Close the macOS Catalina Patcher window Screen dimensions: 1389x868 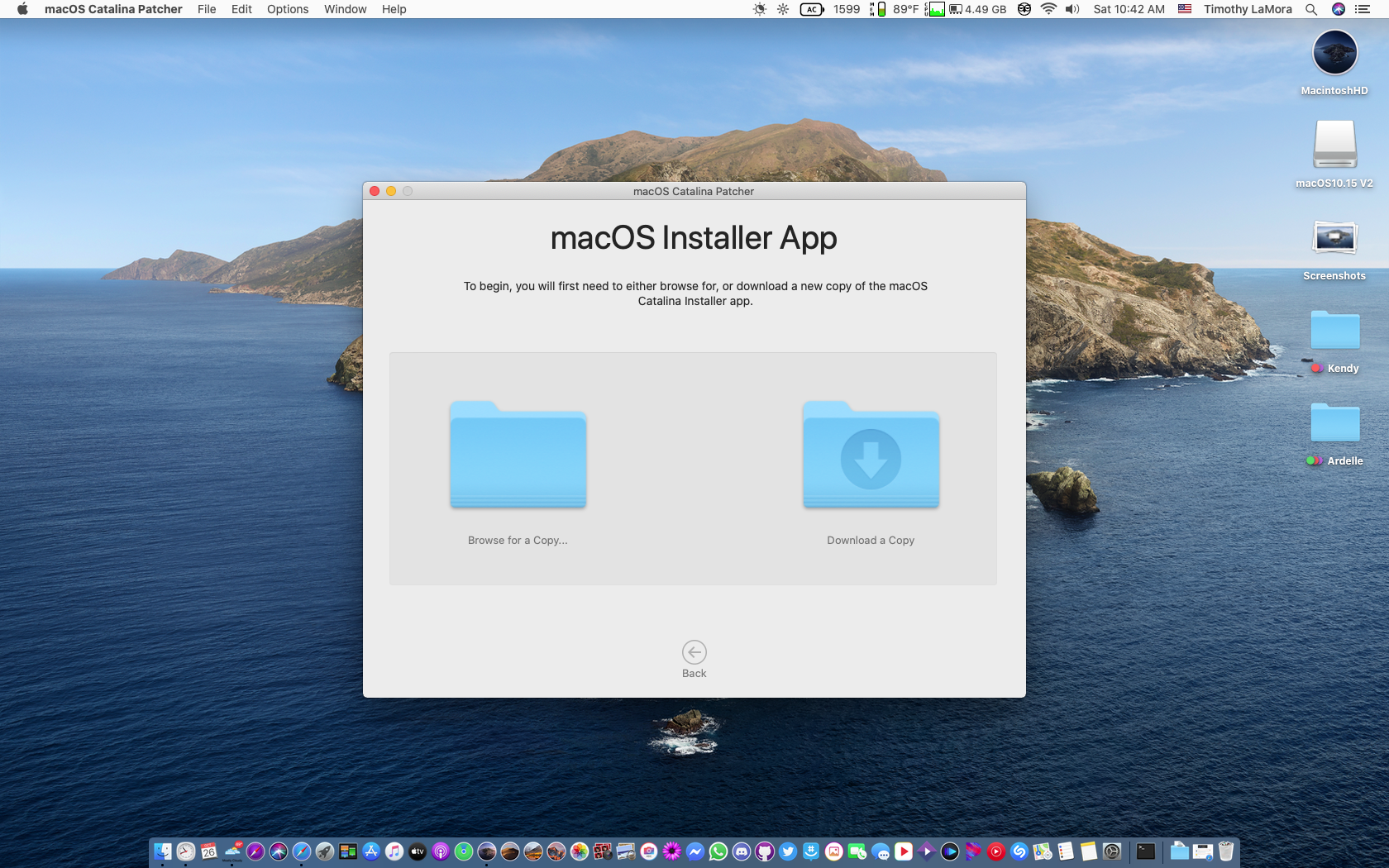pos(375,191)
